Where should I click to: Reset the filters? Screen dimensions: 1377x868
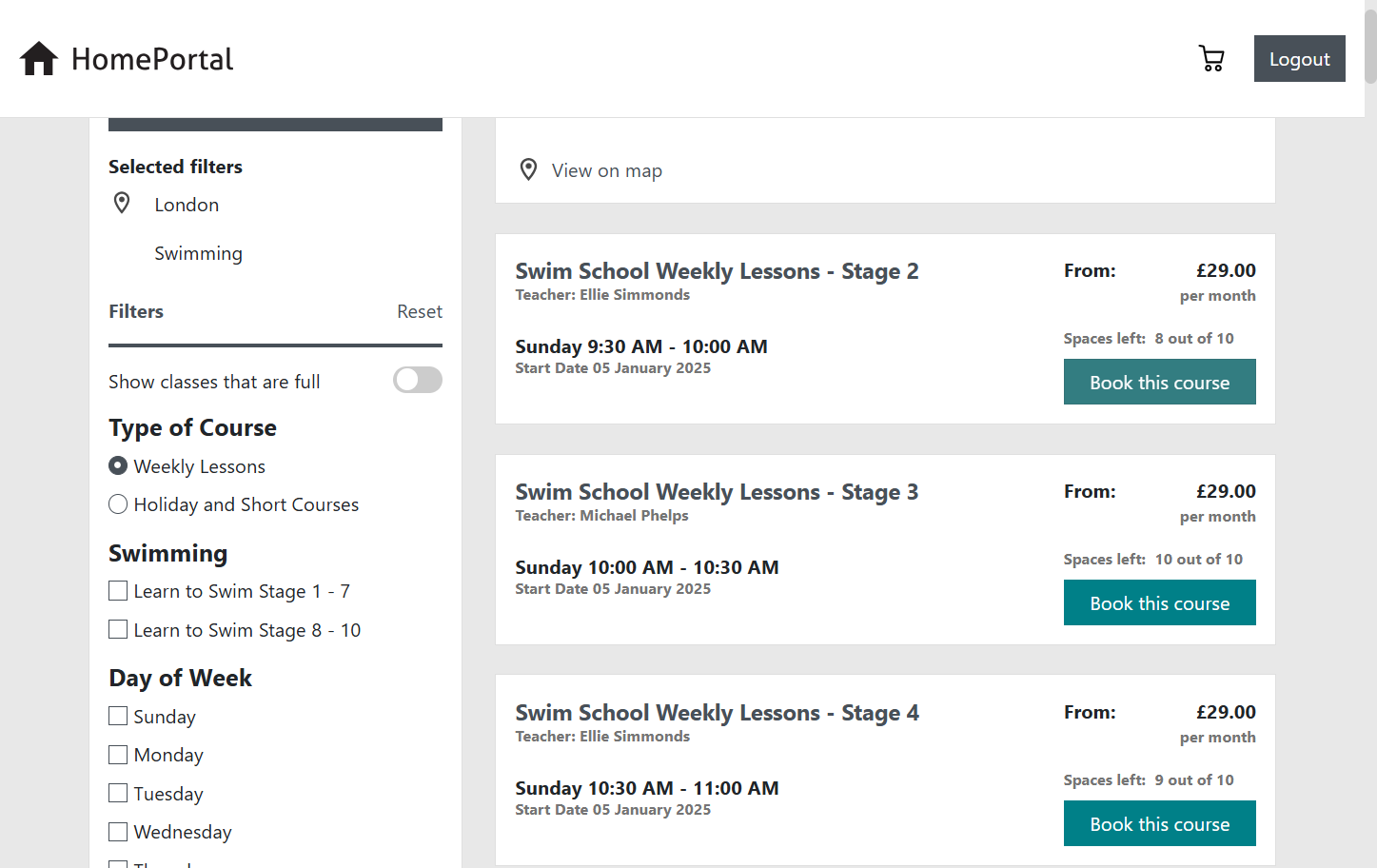(420, 311)
